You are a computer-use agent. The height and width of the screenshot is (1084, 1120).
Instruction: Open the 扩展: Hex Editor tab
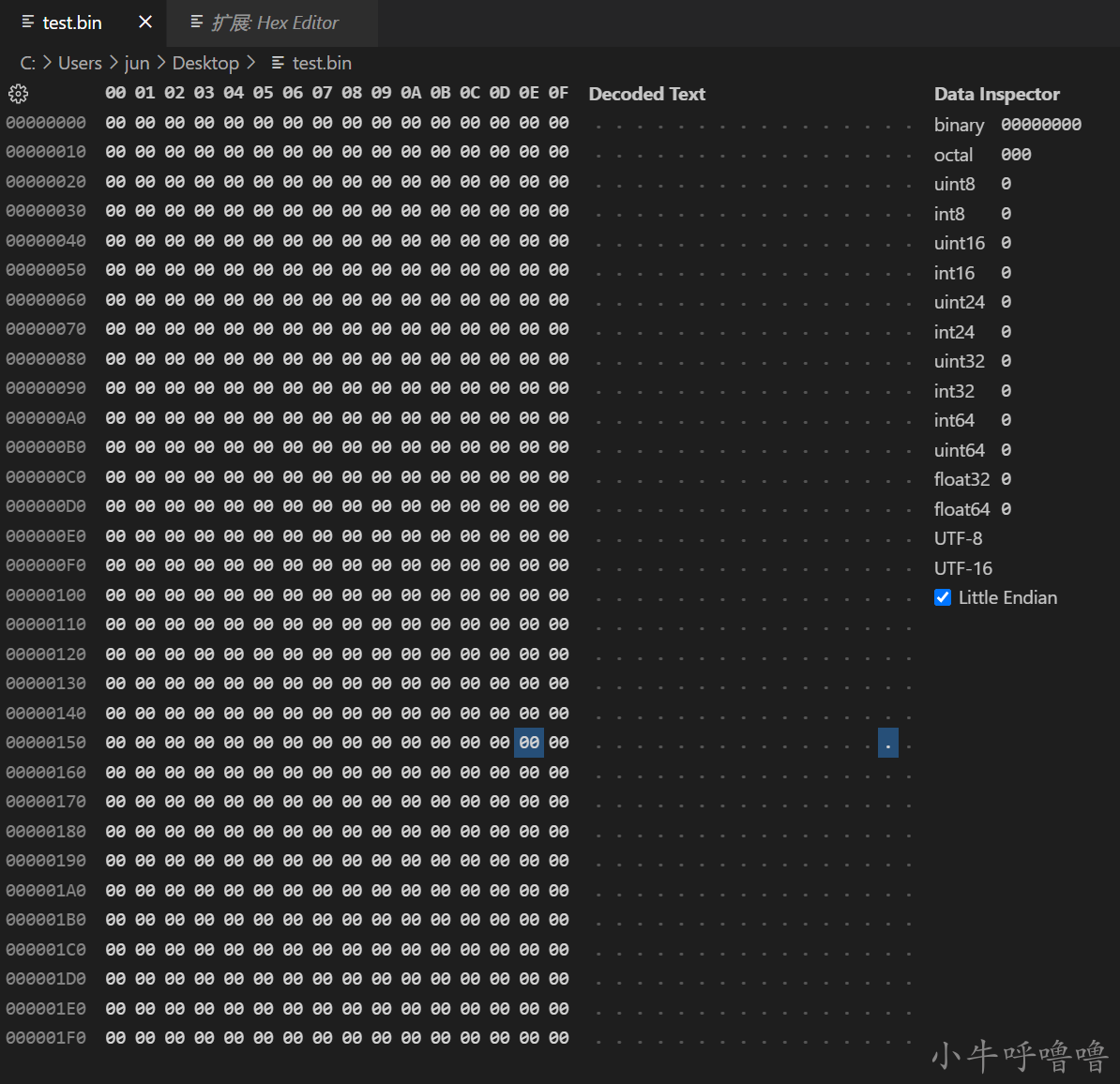274,23
